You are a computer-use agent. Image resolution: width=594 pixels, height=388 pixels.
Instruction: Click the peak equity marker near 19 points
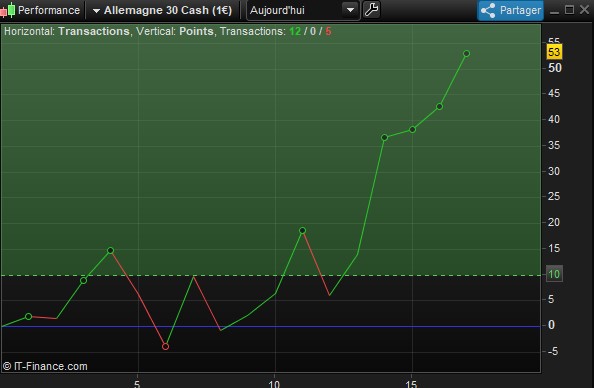click(x=302, y=230)
